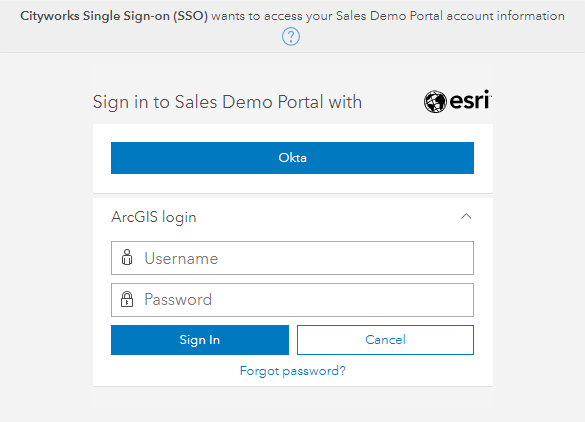585x422 pixels.
Task: Focus the Username input field
Action: (292, 258)
